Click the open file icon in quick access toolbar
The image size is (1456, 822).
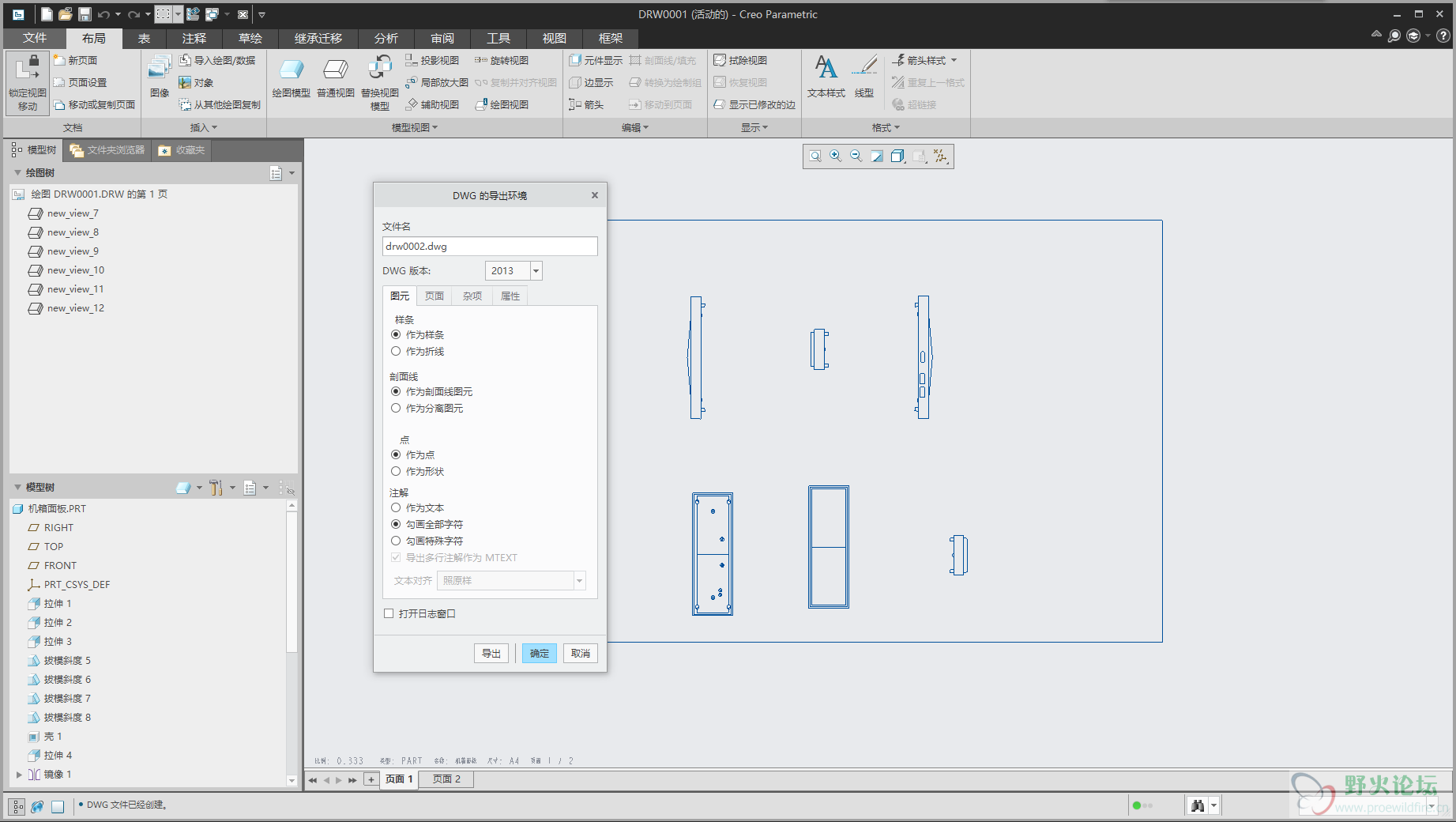click(x=66, y=14)
